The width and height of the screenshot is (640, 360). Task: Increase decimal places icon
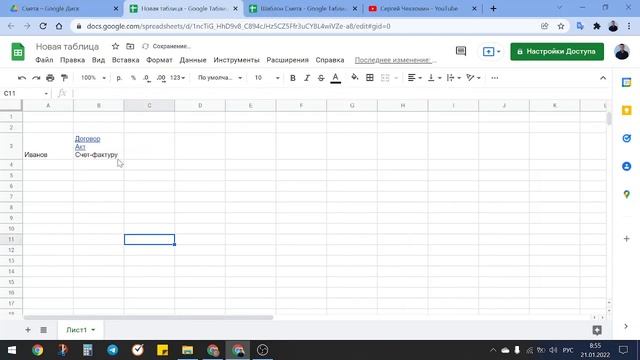pos(161,78)
